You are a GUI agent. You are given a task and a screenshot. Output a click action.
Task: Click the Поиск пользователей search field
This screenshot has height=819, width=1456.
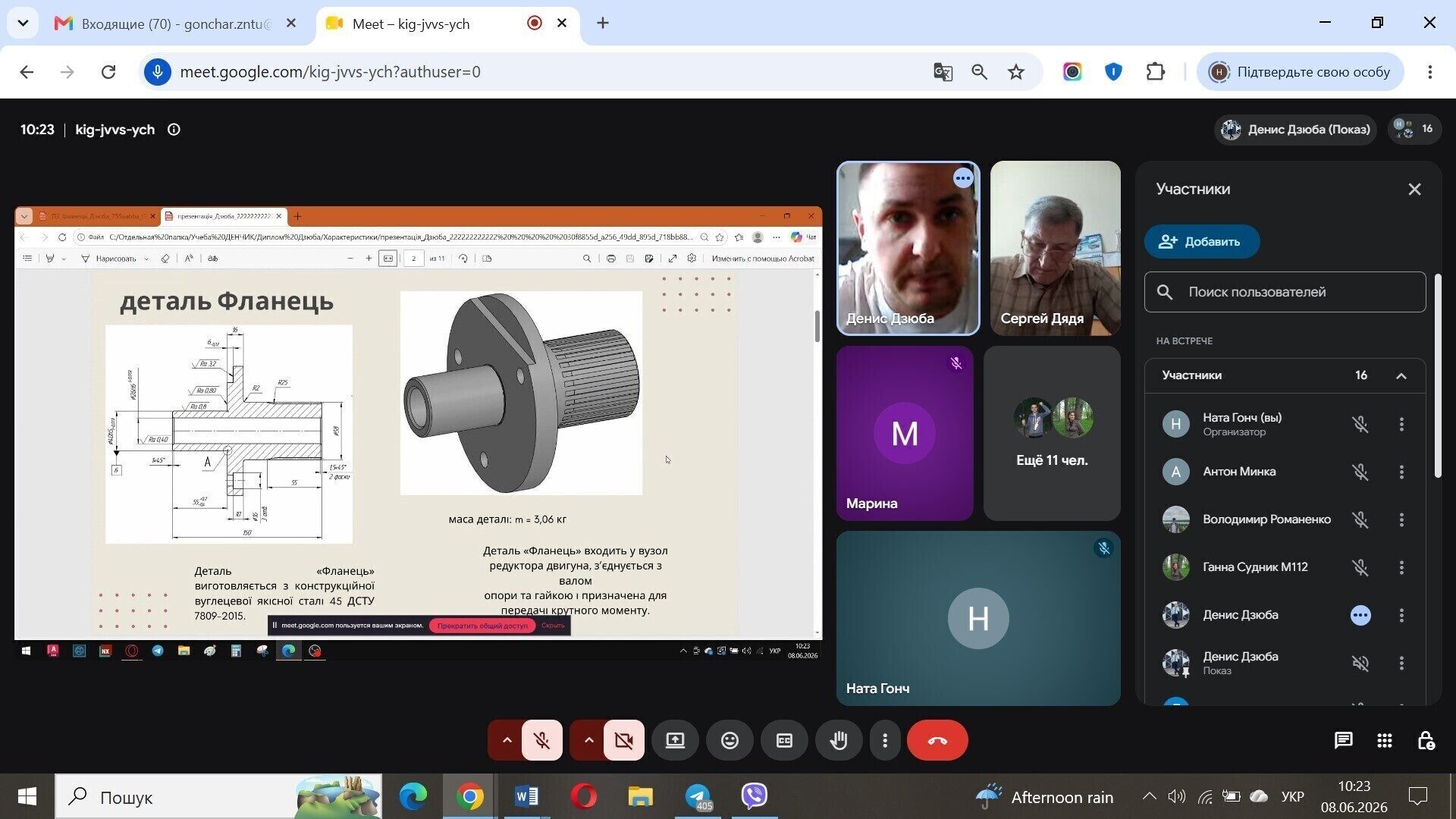[1285, 292]
